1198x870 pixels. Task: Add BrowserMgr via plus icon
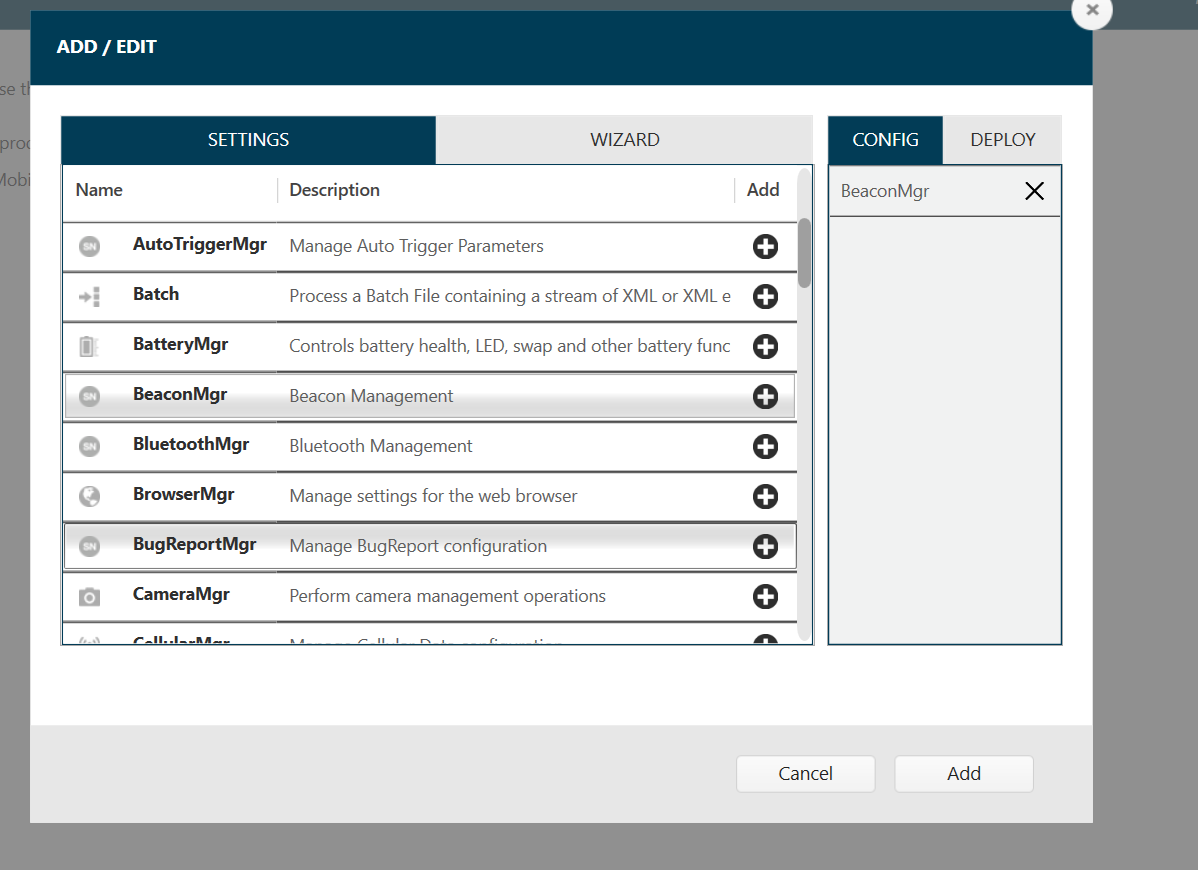pyautogui.click(x=765, y=496)
